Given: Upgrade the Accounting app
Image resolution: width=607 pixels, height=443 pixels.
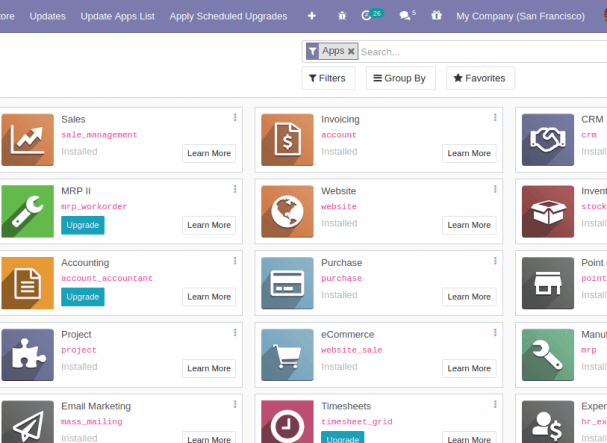Looking at the screenshot, I should pos(82,297).
